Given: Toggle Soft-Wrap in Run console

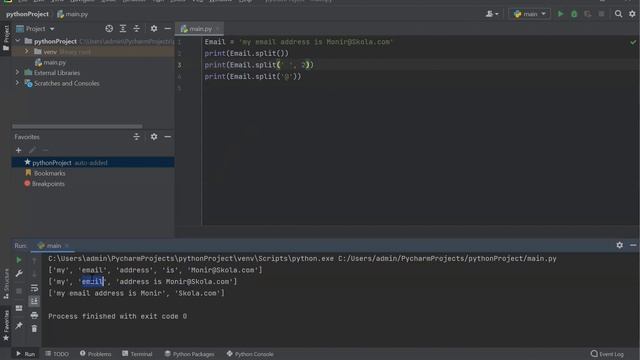Looking at the screenshot, I should (34, 288).
